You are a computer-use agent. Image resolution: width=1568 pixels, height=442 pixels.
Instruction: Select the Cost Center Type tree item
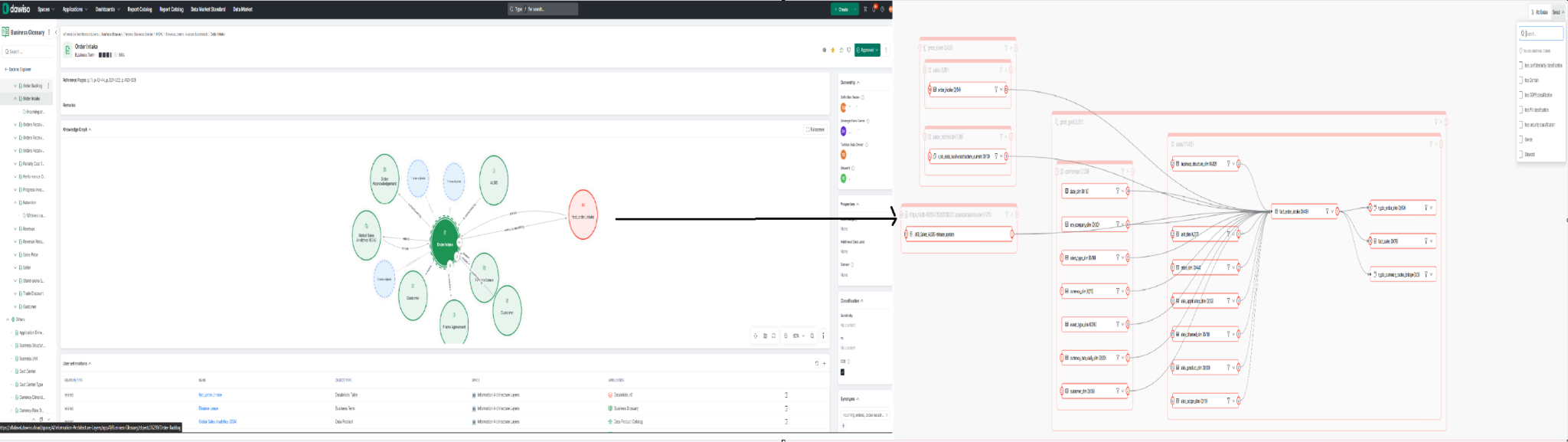(29, 385)
